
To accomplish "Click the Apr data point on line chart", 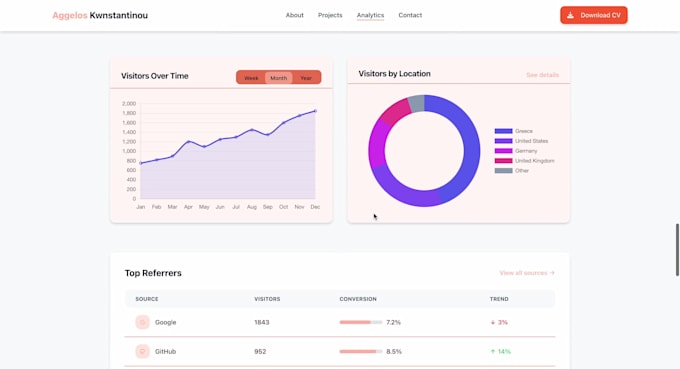I will 188,142.
